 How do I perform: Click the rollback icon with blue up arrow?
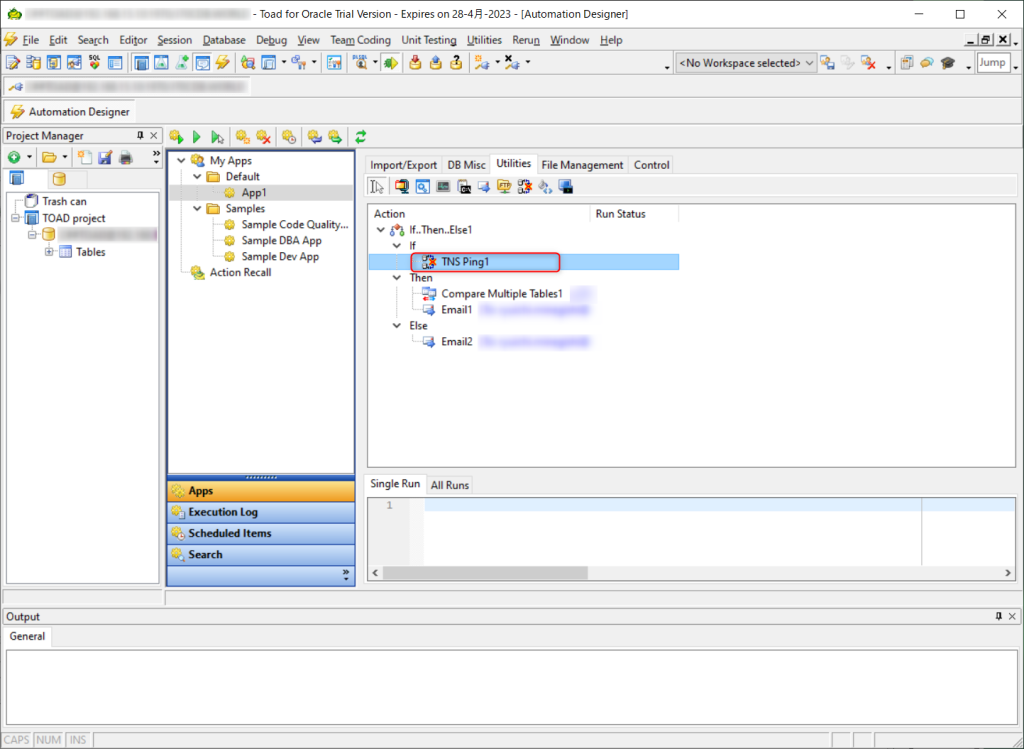436,63
